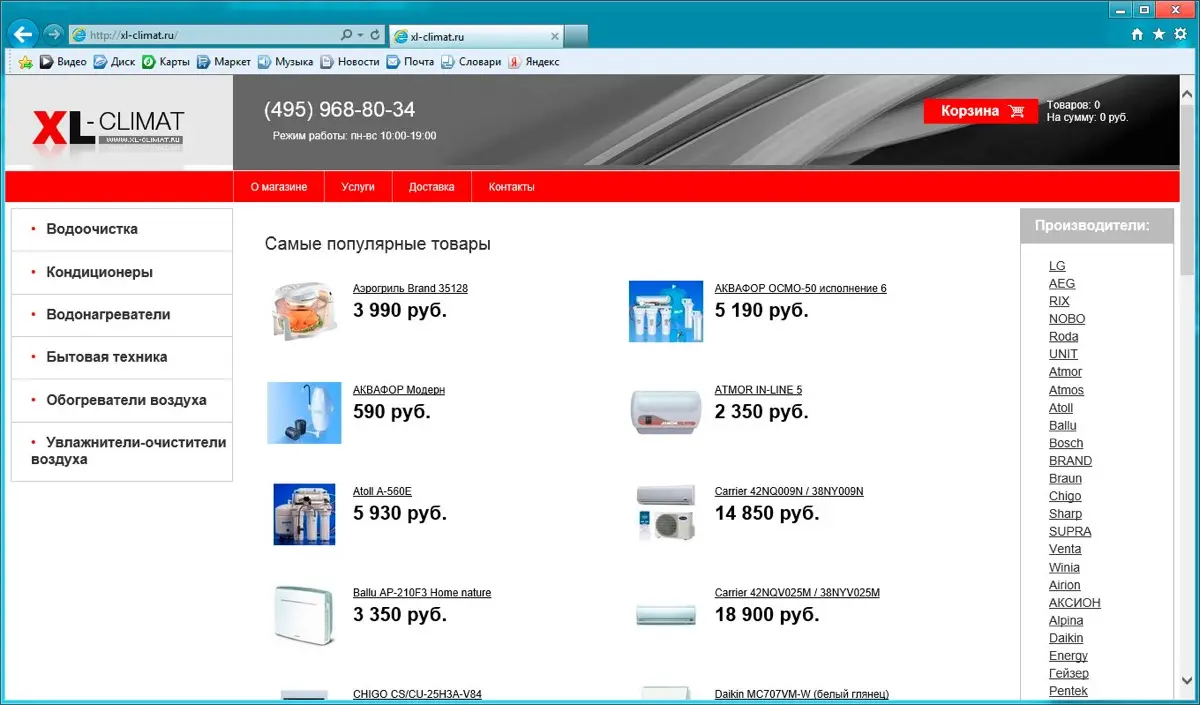Open the address bar search dropdown arrow

[x=359, y=35]
